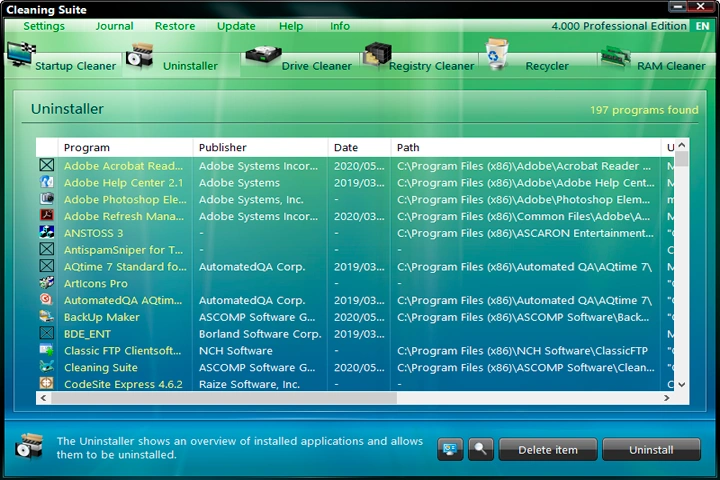Image resolution: width=720 pixels, height=480 pixels.
Task: Click the vertical scrollbar down arrow
Action: (682, 384)
